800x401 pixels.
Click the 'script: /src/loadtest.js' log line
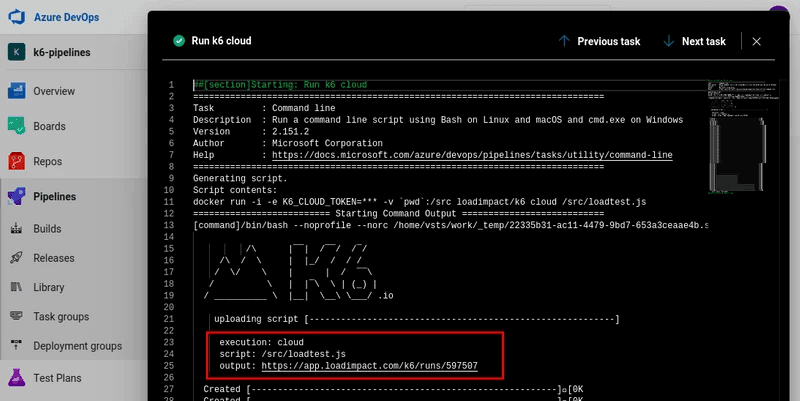tap(282, 354)
